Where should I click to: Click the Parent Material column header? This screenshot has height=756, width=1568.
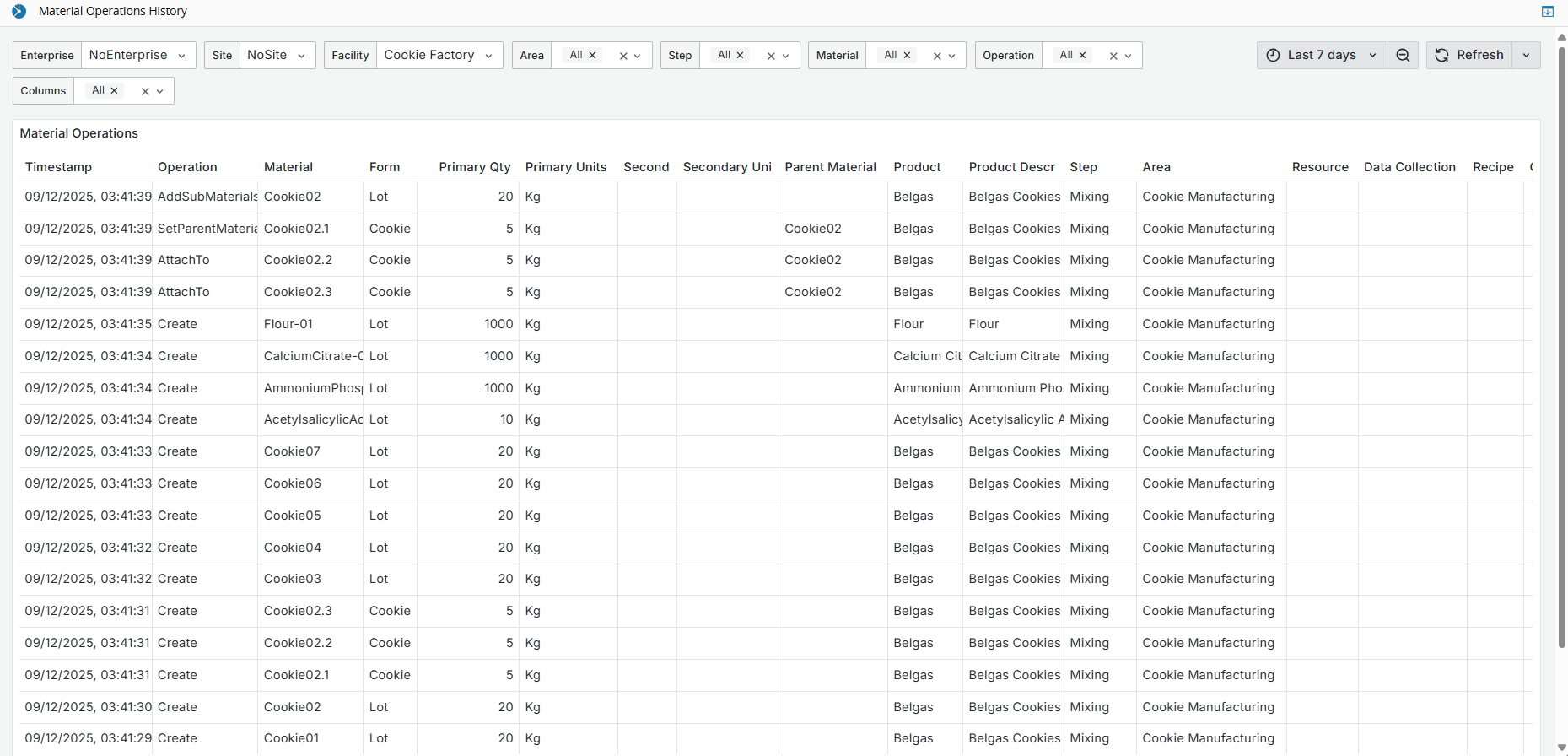tap(830, 167)
